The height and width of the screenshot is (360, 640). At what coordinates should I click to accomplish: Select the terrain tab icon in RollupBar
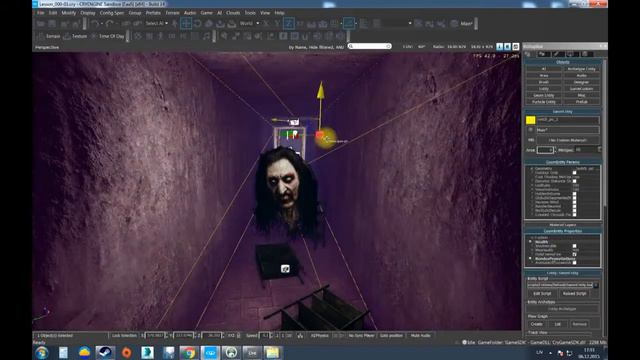click(x=542, y=54)
